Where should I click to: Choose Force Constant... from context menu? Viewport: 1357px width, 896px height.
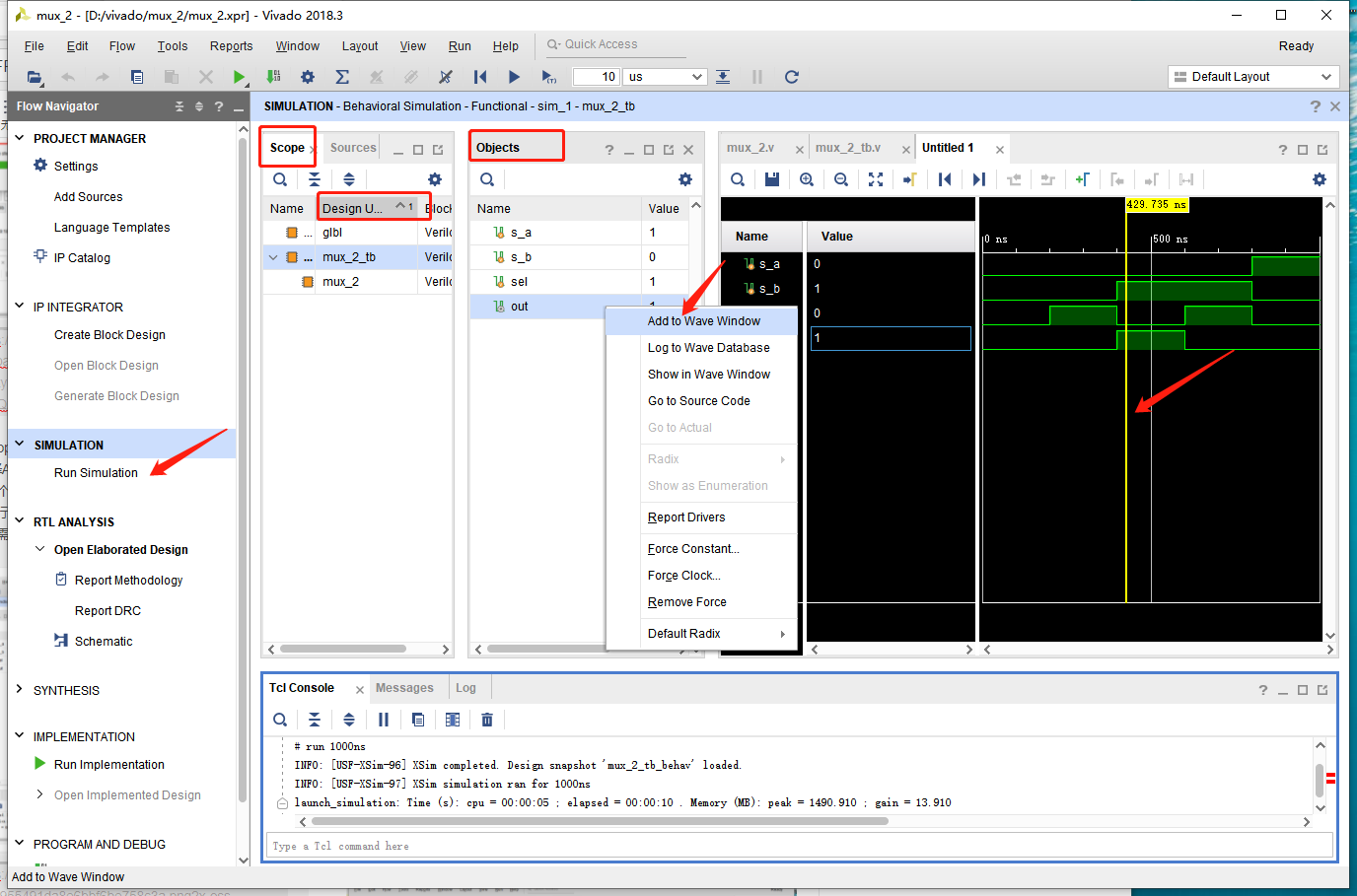coord(701,549)
